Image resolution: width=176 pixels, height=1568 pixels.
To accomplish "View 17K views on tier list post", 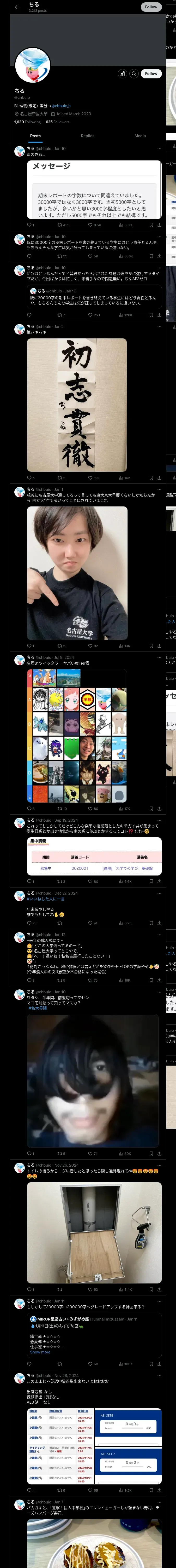I will 125,809.
